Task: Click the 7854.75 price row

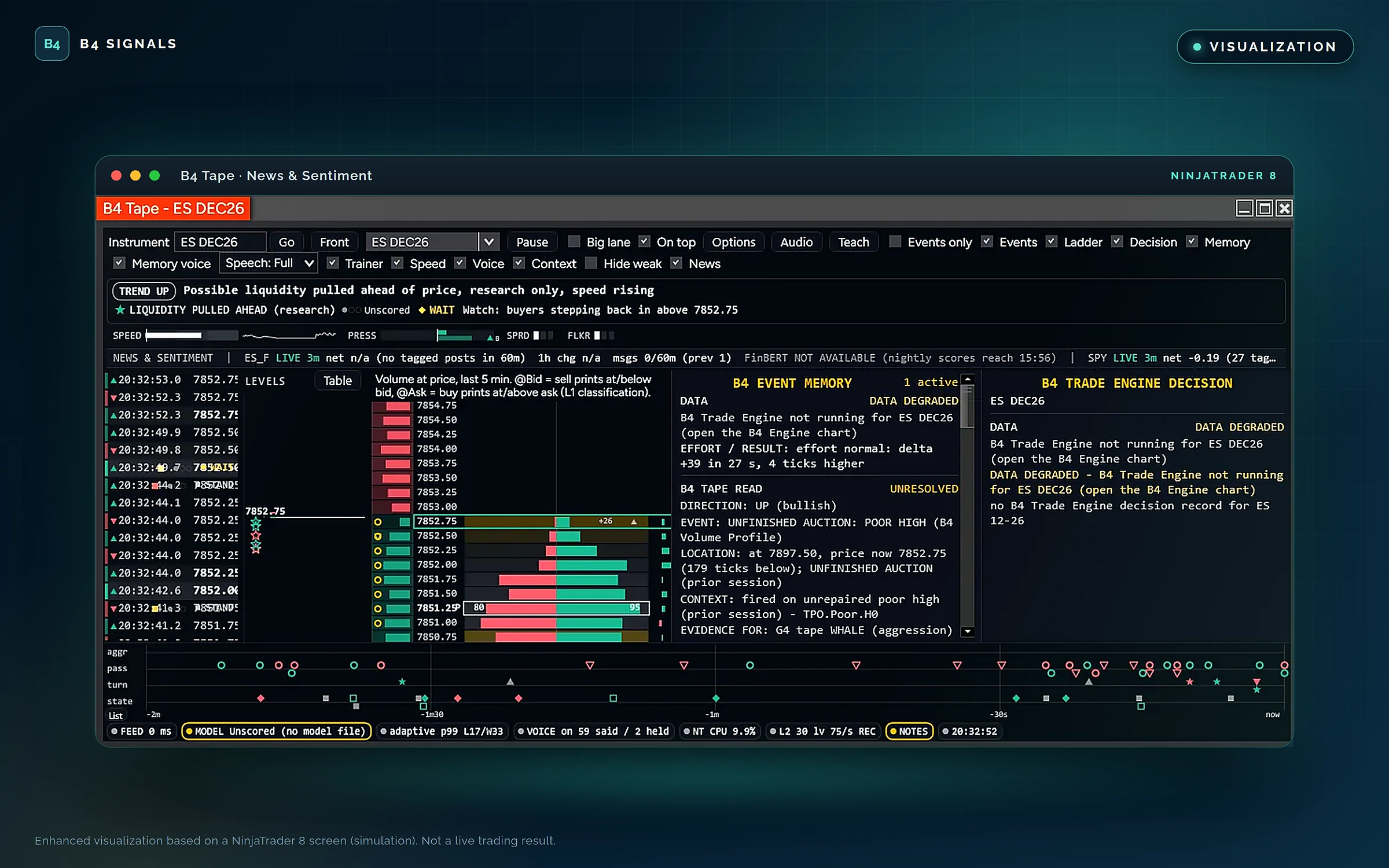Action: pos(437,406)
